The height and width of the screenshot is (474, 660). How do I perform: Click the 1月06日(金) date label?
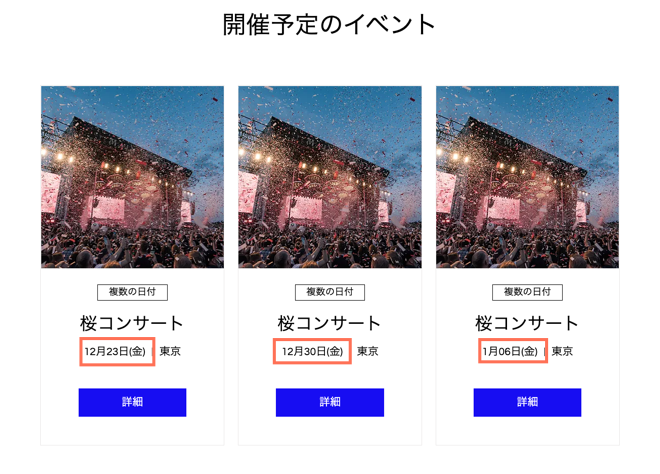tap(511, 351)
